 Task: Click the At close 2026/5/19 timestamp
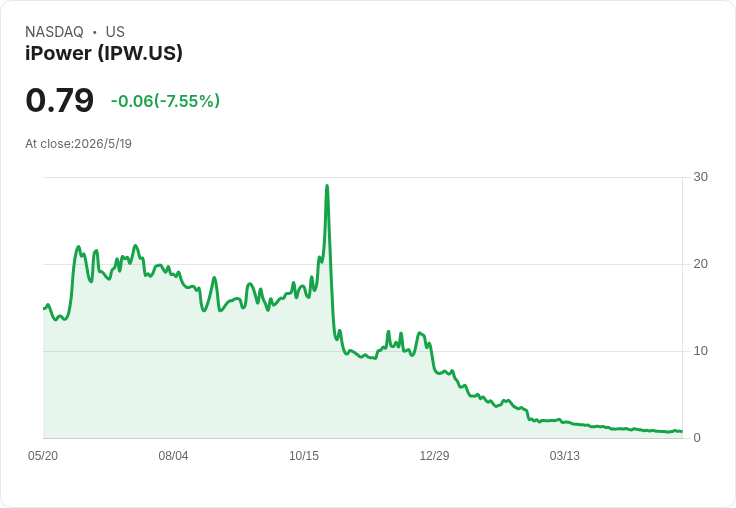[x=78, y=144]
